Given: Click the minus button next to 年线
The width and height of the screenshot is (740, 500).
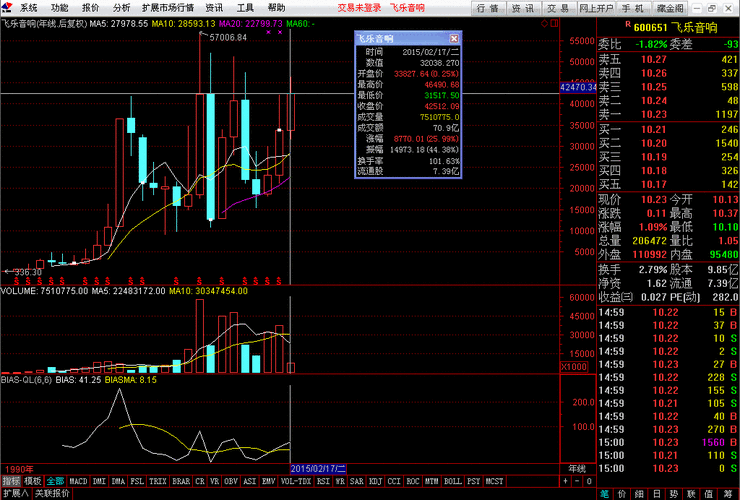Looking at the screenshot, I should click(x=577, y=481).
